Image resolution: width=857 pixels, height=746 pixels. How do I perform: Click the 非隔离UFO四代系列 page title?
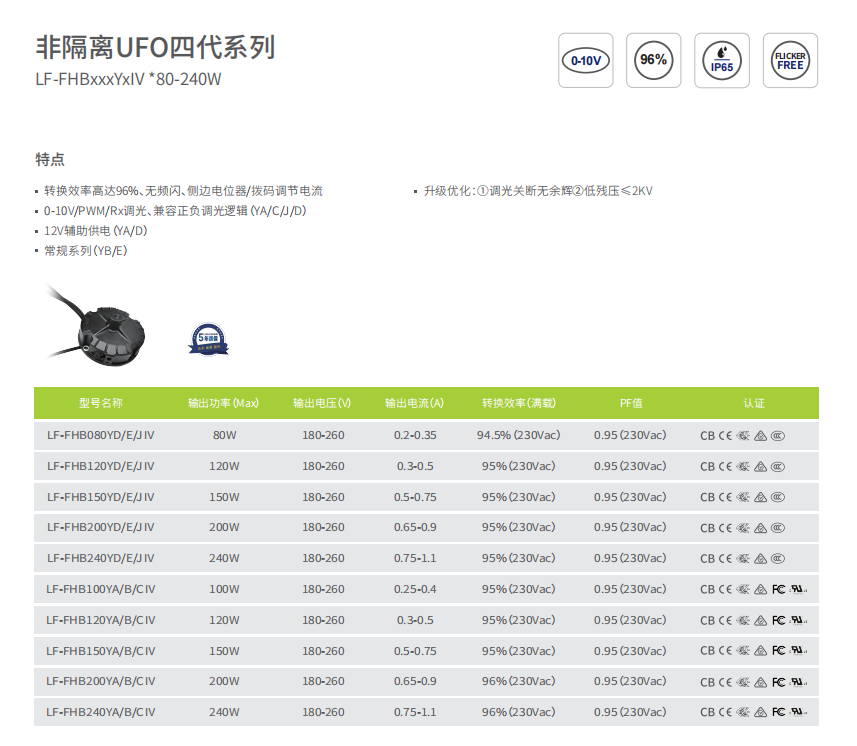(x=155, y=48)
